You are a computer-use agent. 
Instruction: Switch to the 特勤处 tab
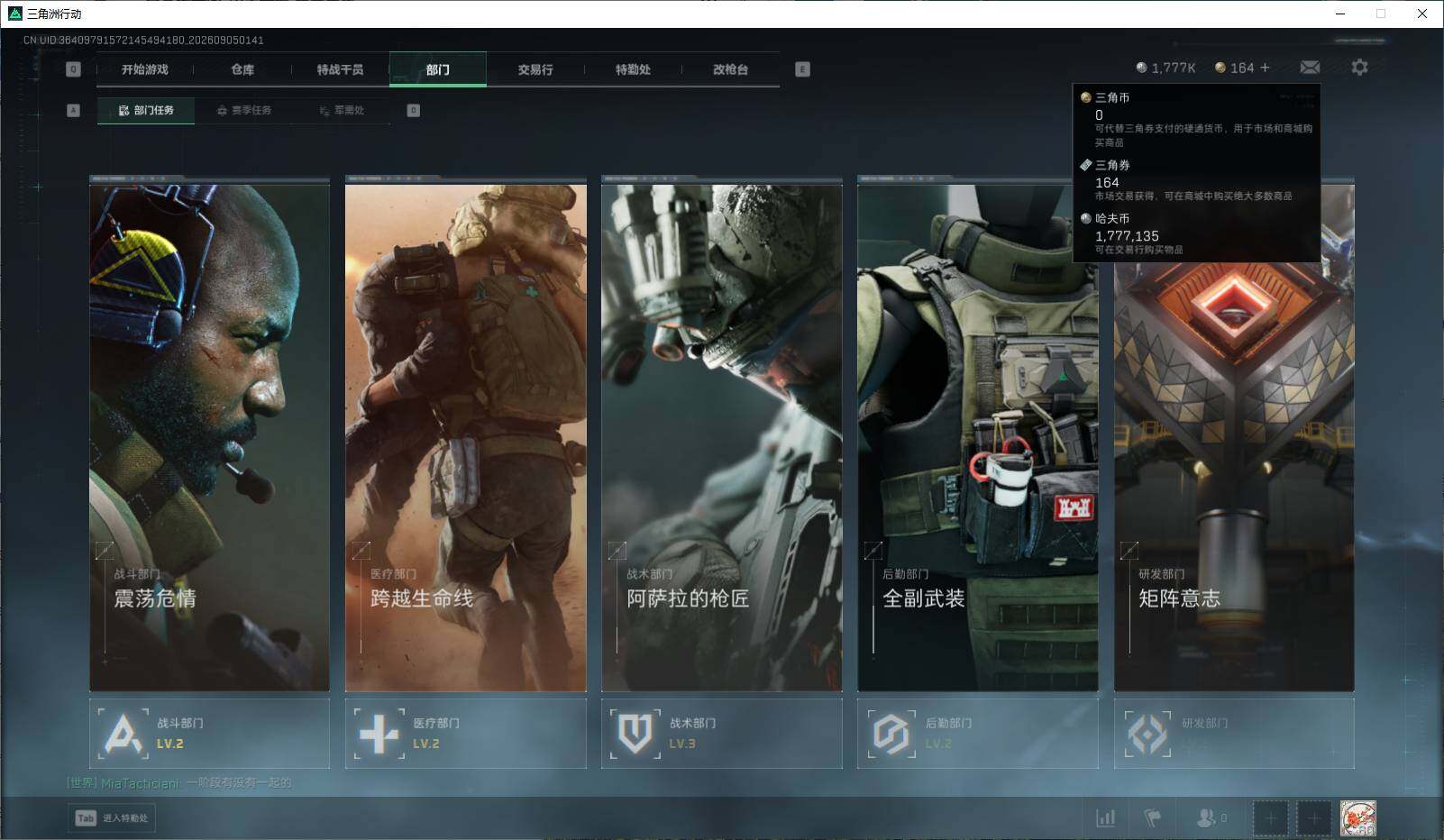click(633, 69)
